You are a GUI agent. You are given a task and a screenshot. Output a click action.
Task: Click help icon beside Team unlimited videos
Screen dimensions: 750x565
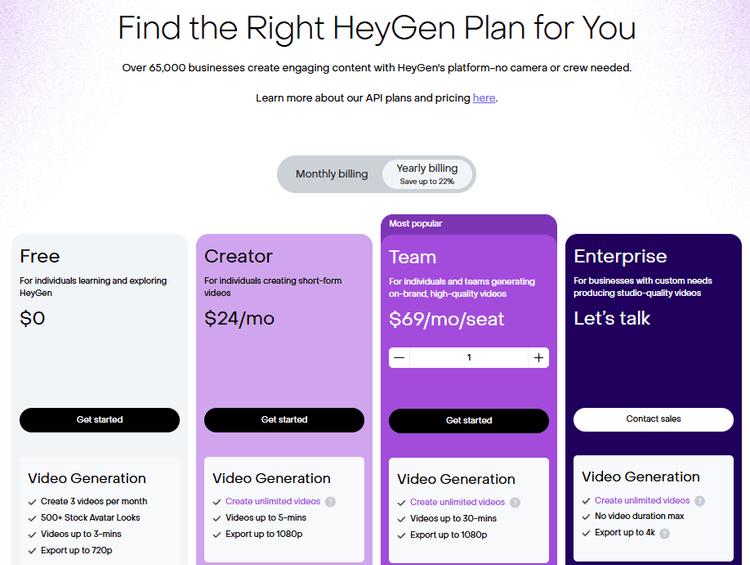pos(515,502)
